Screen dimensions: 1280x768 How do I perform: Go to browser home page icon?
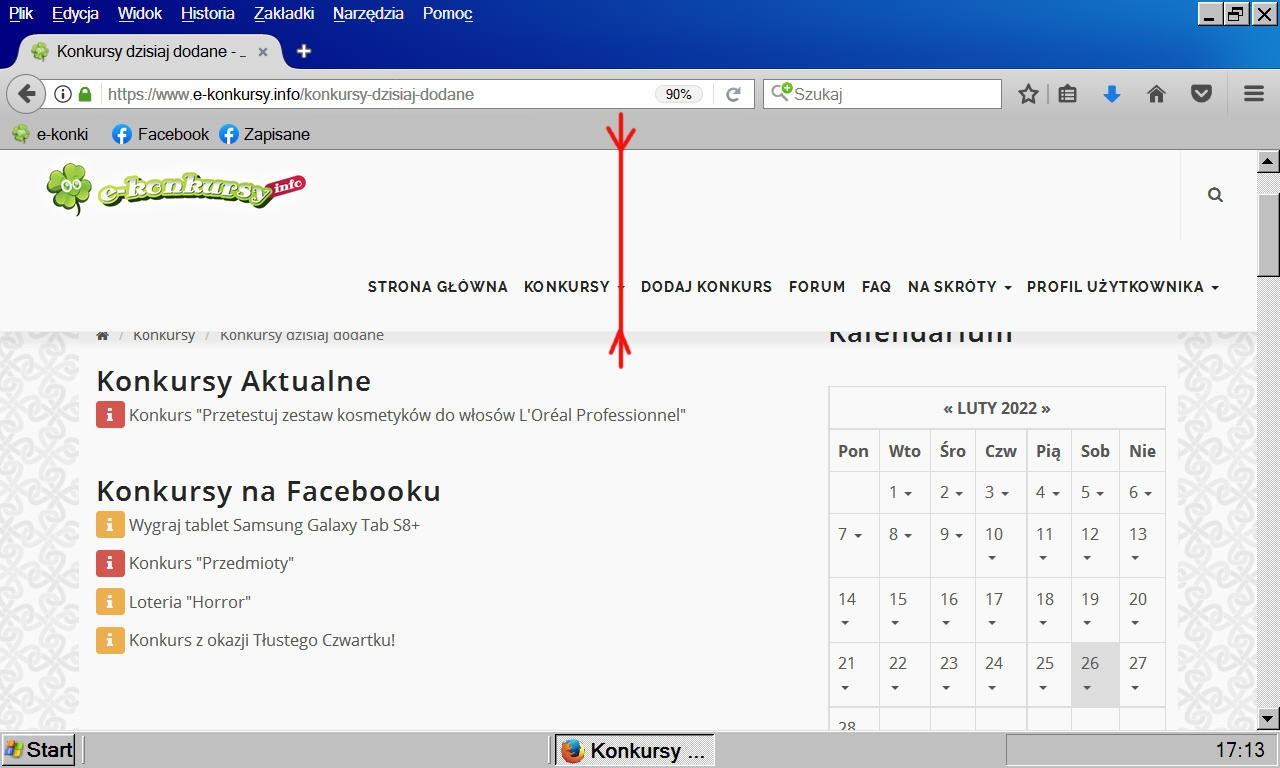(x=1156, y=94)
